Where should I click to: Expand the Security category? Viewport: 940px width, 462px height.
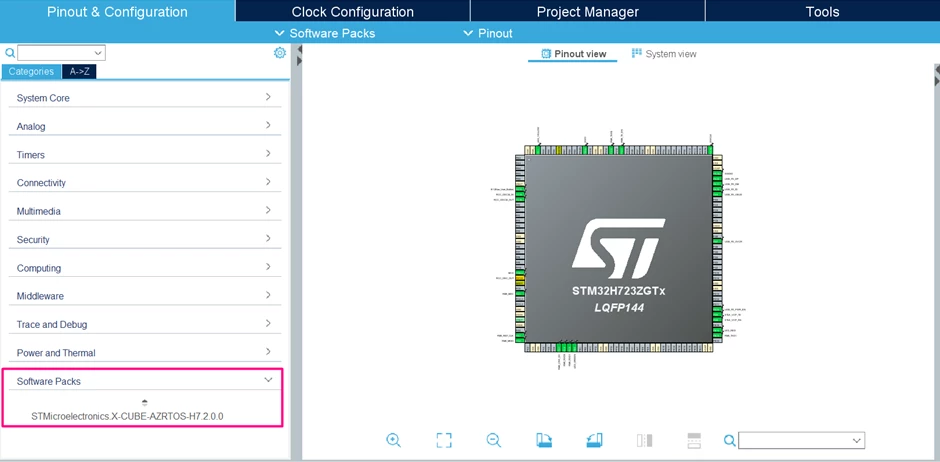coord(144,240)
